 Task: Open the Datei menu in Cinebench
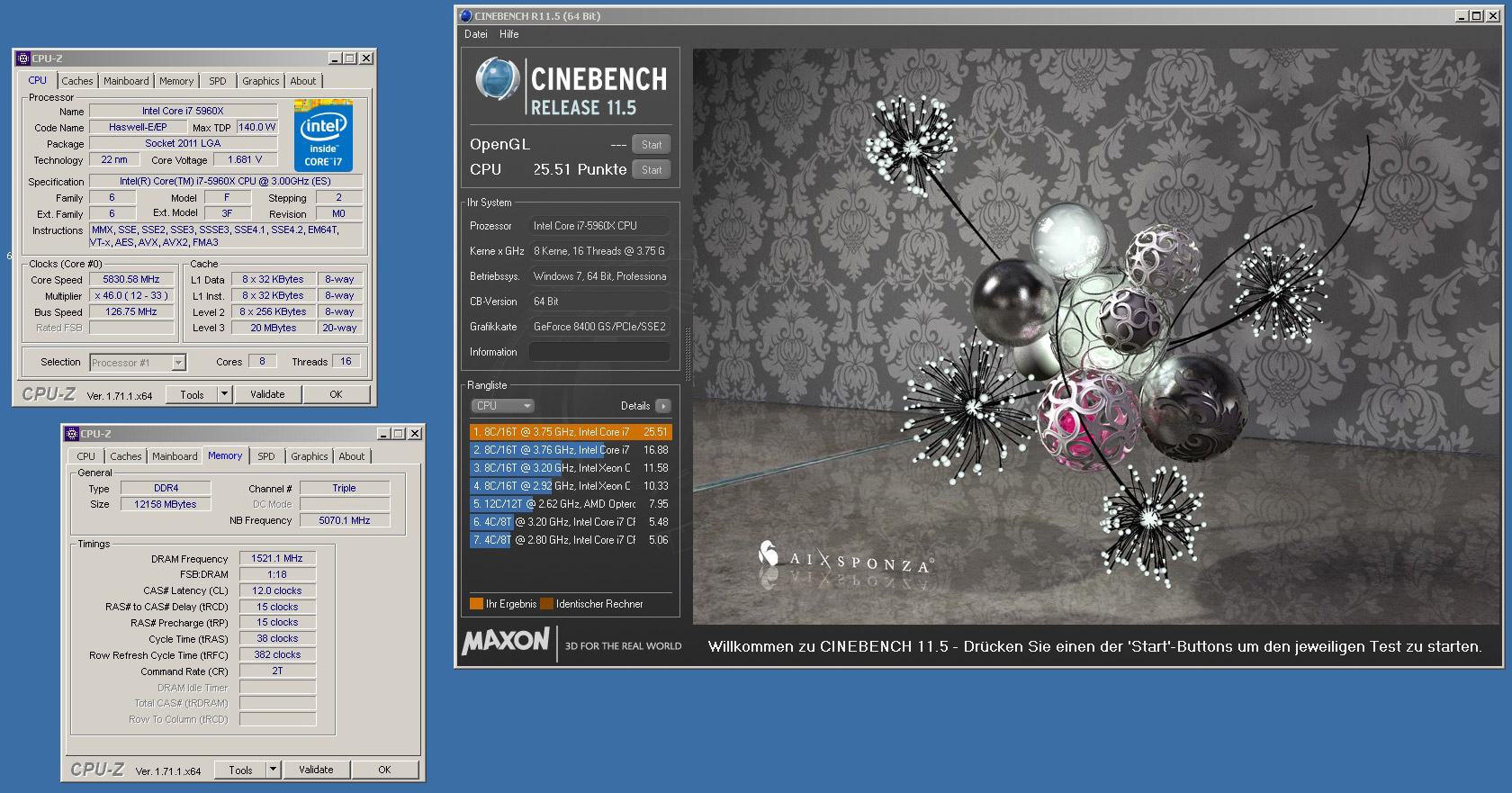[476, 34]
